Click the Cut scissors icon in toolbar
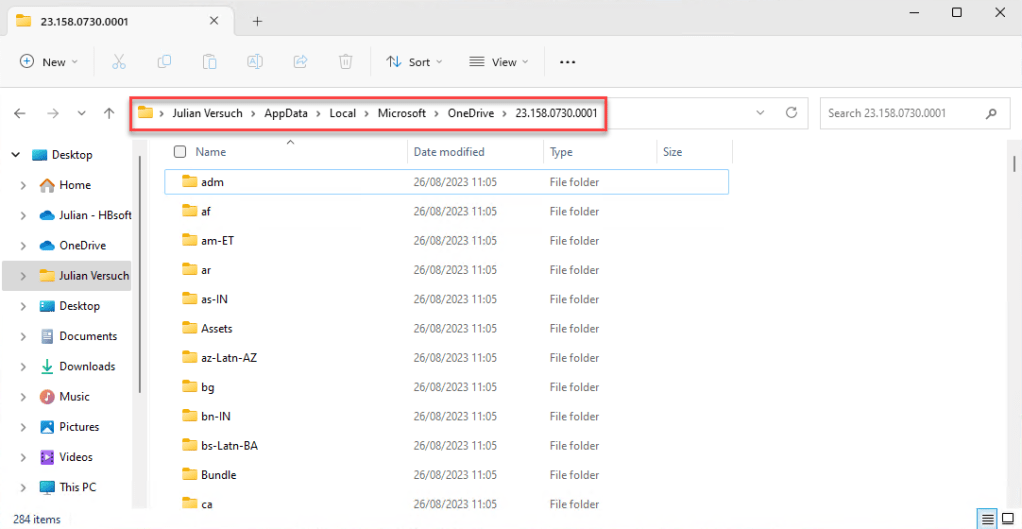Viewport: 1022px width, 529px height. (x=119, y=62)
